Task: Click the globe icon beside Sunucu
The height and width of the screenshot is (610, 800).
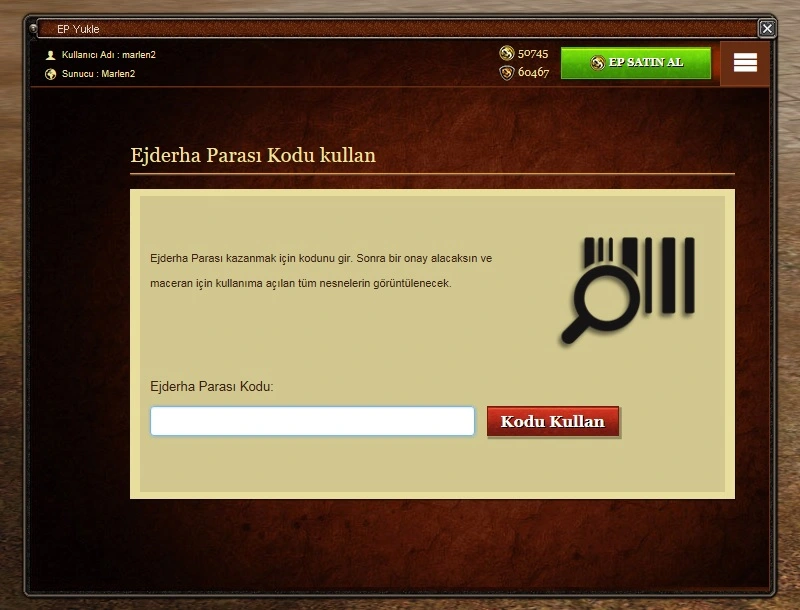Action: click(50, 74)
